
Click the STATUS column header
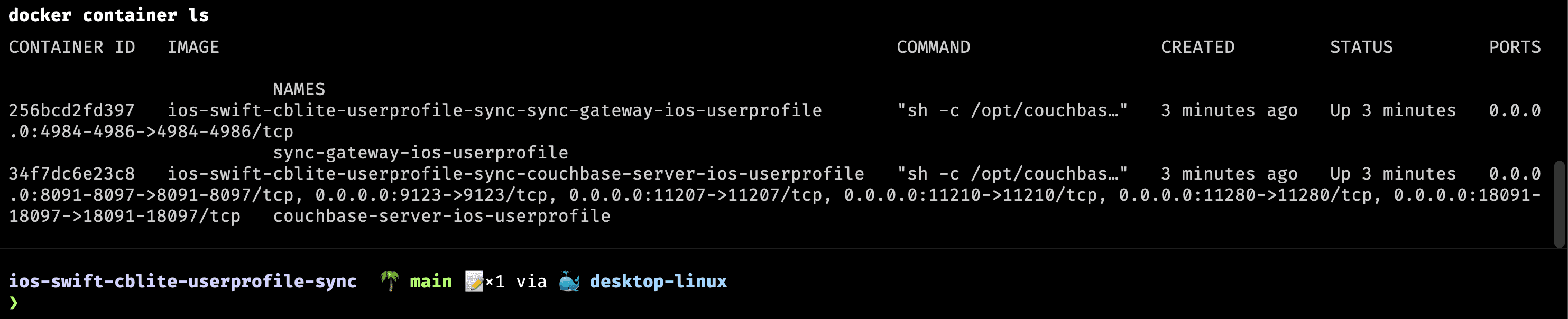coord(1361,47)
